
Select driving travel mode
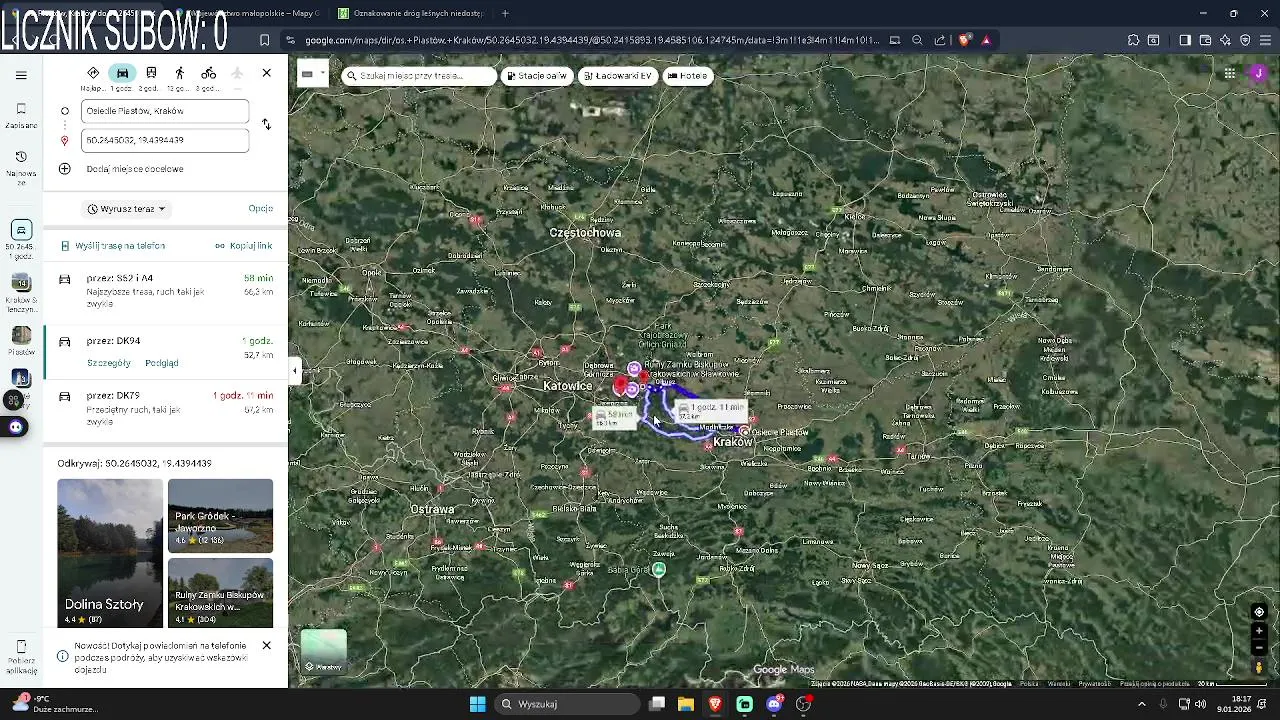click(122, 73)
